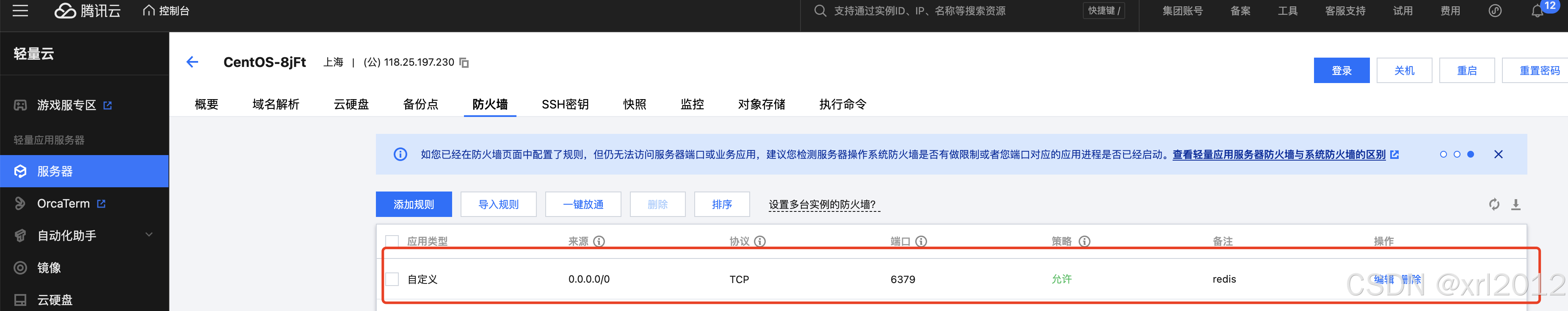Expand 自动化助手 chevron
The width and height of the screenshot is (1568, 311).
click(149, 235)
